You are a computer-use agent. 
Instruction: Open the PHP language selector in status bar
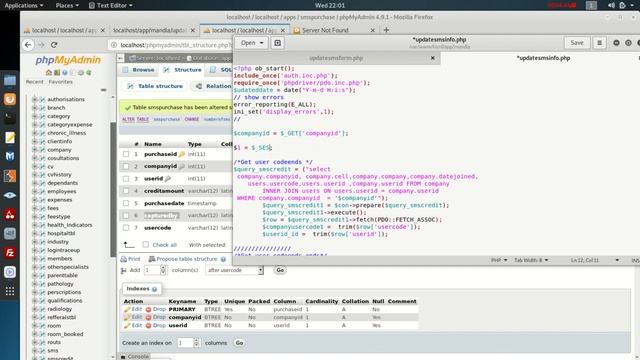pyautogui.click(x=498, y=260)
